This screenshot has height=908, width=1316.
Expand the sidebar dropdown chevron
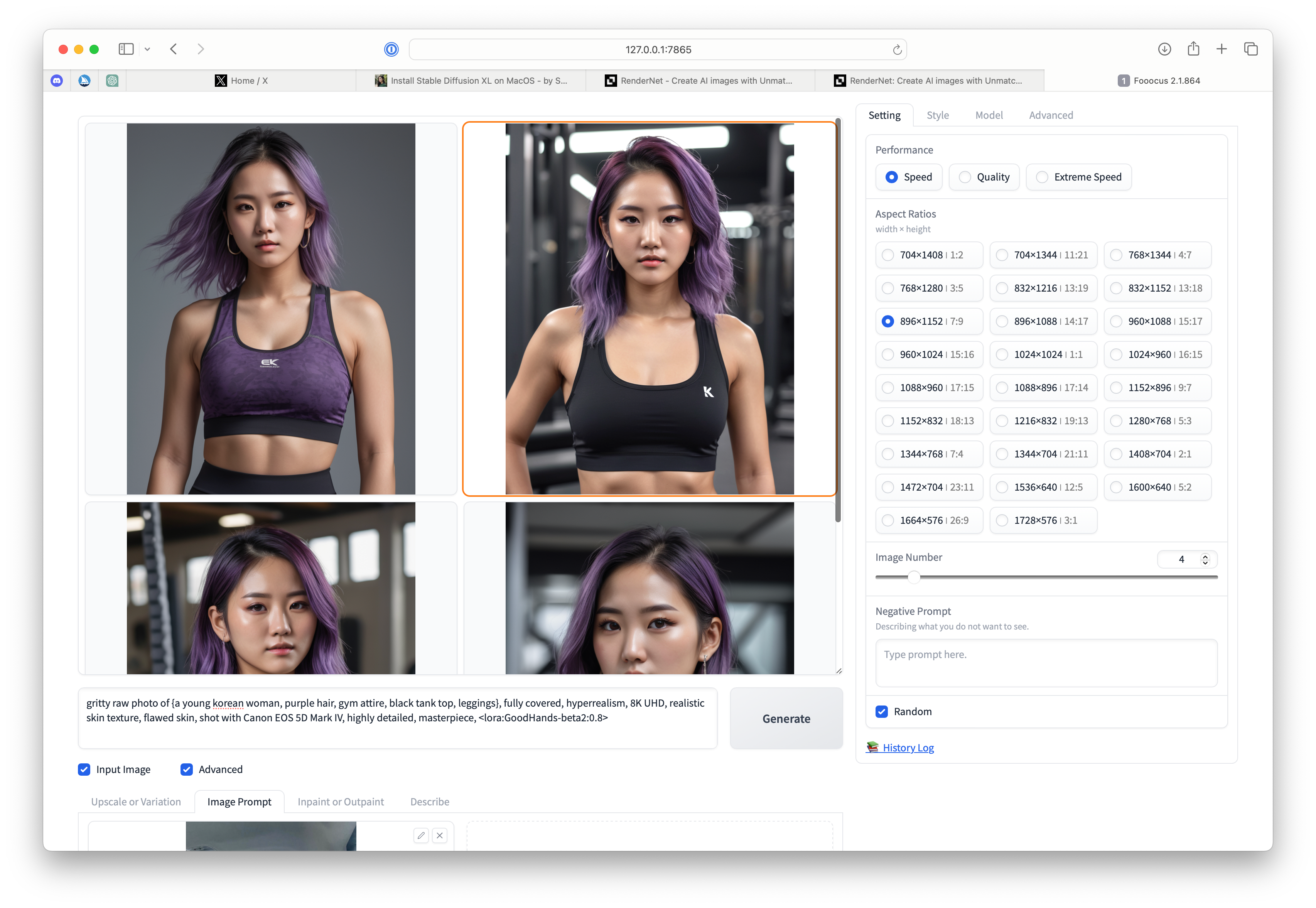[x=147, y=49]
